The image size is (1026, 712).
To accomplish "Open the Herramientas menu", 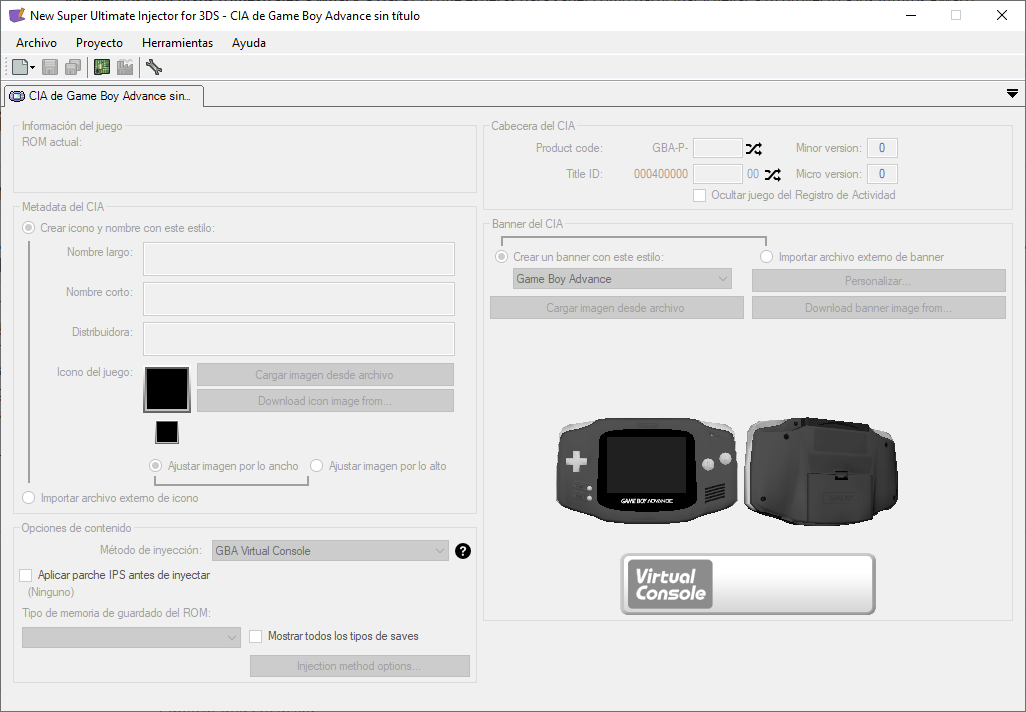I will 177,43.
